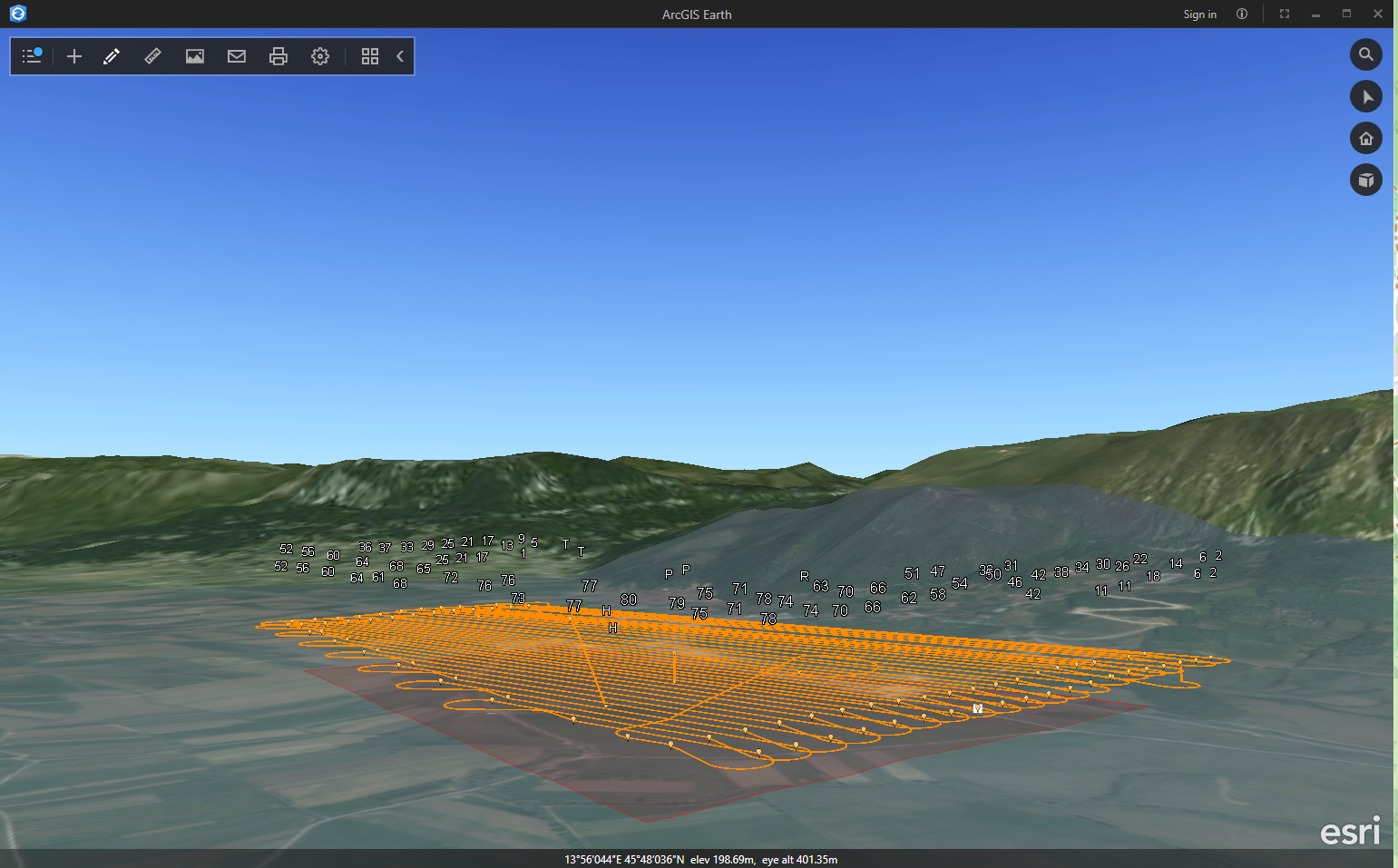Click the 'eye alt 401.35m' status text
Screen dimensions: 1398x868
(799, 860)
